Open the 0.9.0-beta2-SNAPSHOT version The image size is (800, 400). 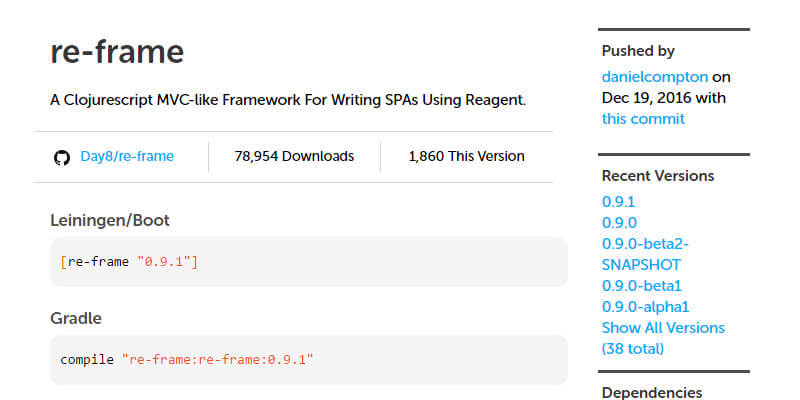[x=645, y=254]
